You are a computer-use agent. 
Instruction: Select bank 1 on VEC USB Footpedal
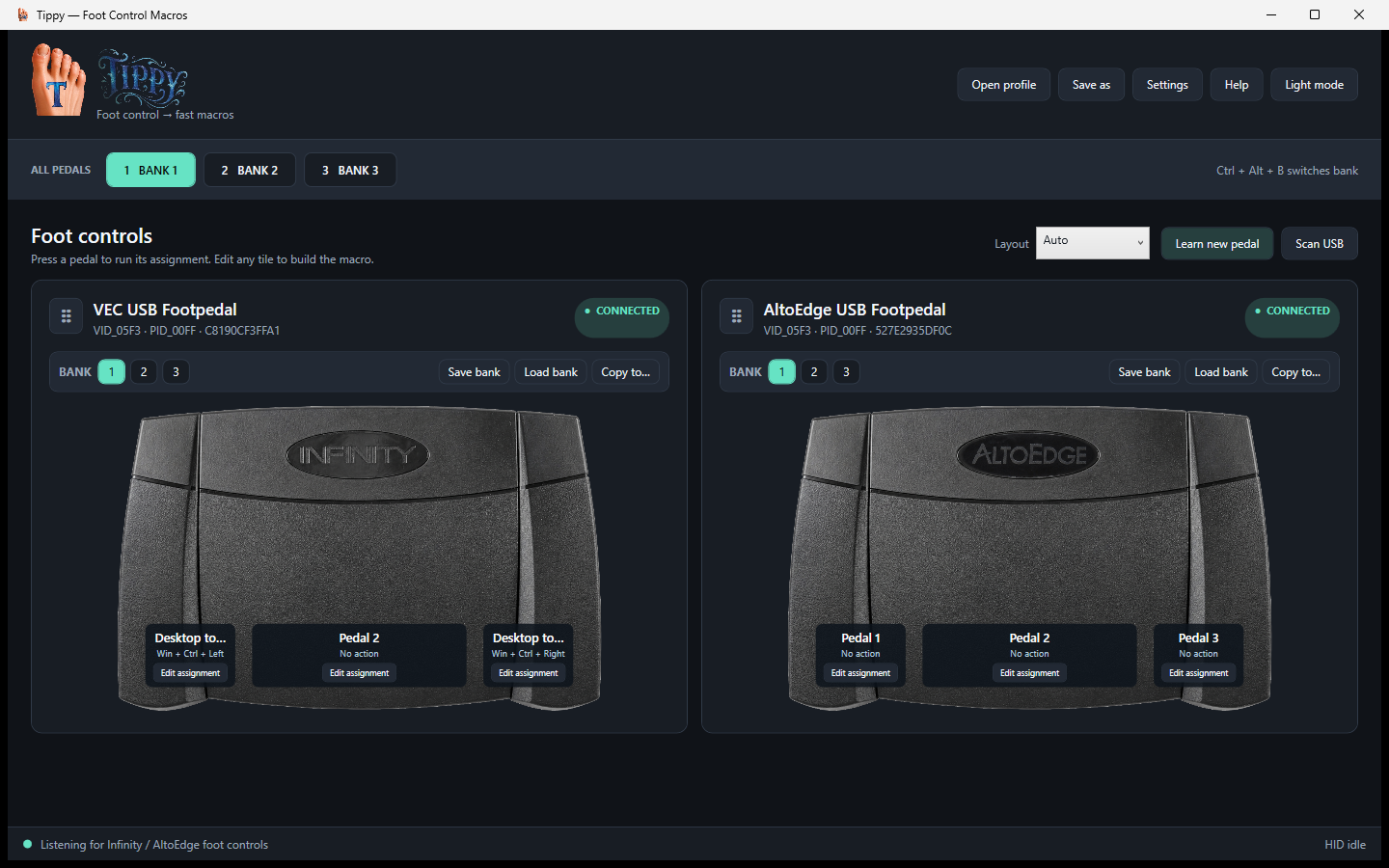click(112, 371)
